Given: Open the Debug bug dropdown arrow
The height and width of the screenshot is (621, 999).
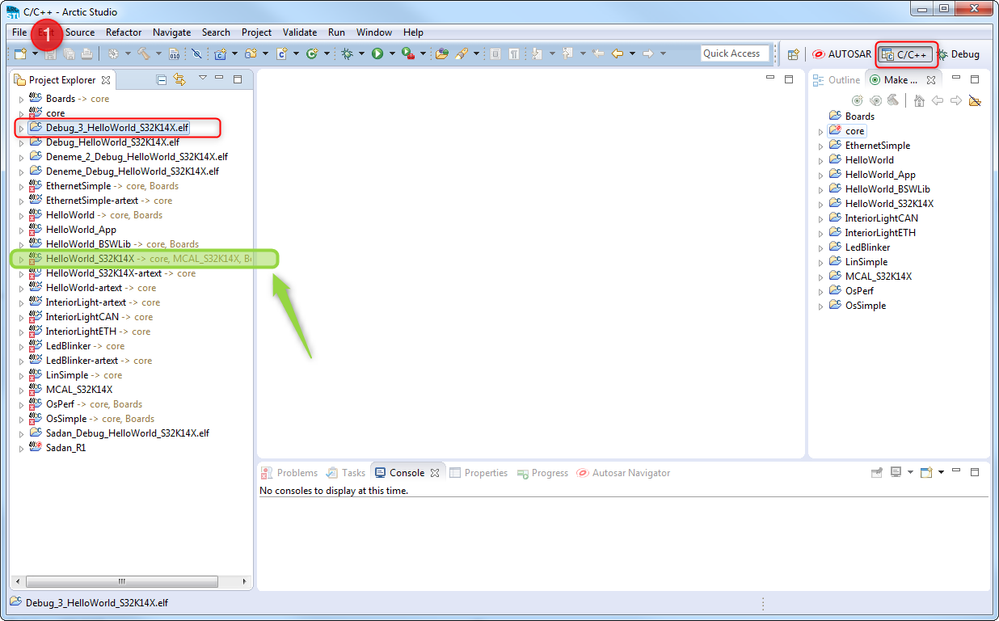Looking at the screenshot, I should (361, 54).
